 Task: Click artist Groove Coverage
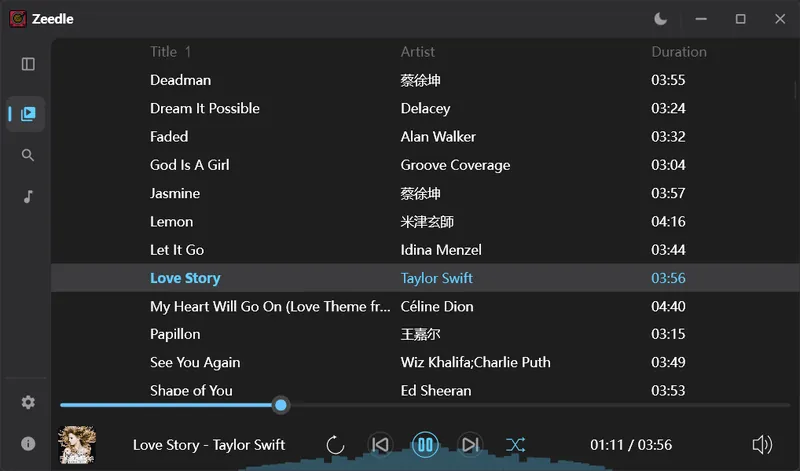coord(455,165)
